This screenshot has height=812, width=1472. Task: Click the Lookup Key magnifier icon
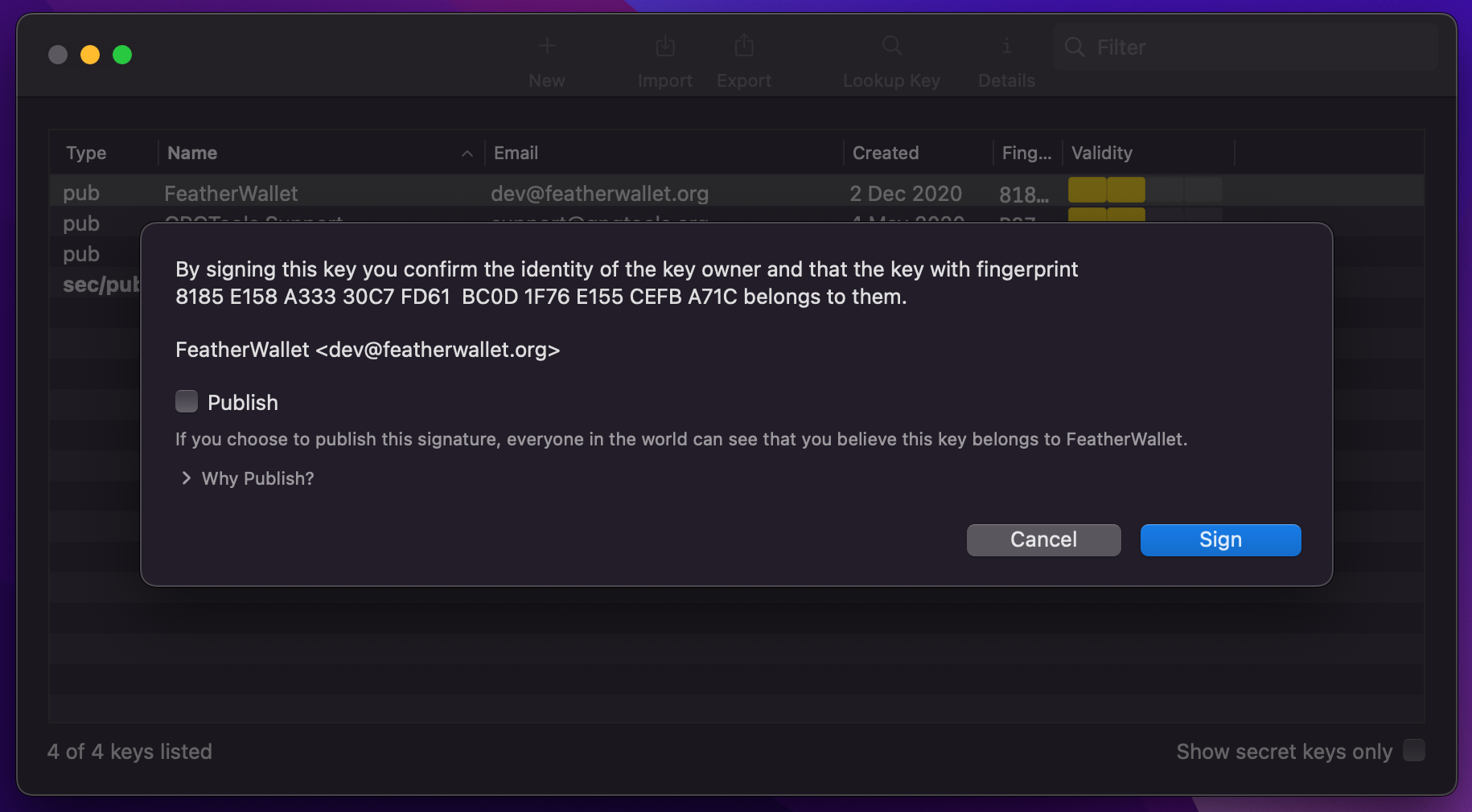(x=891, y=46)
